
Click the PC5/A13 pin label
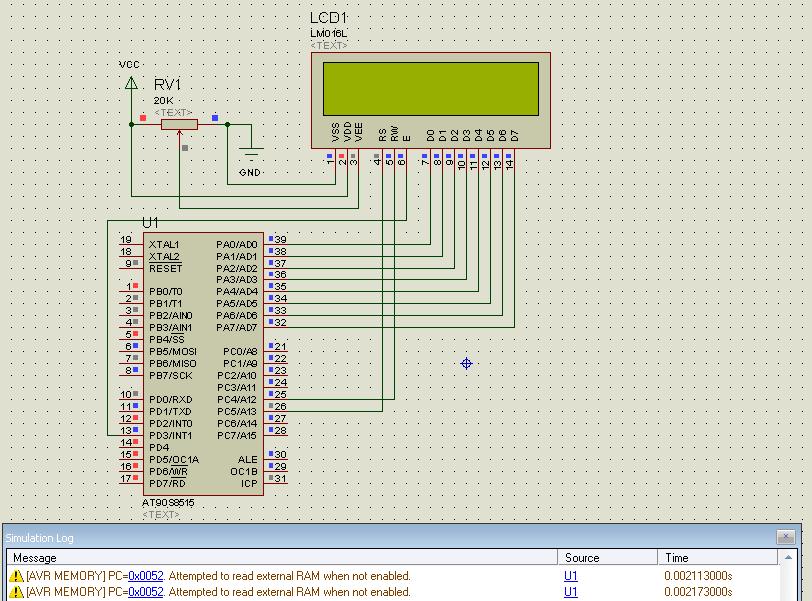[x=237, y=412]
